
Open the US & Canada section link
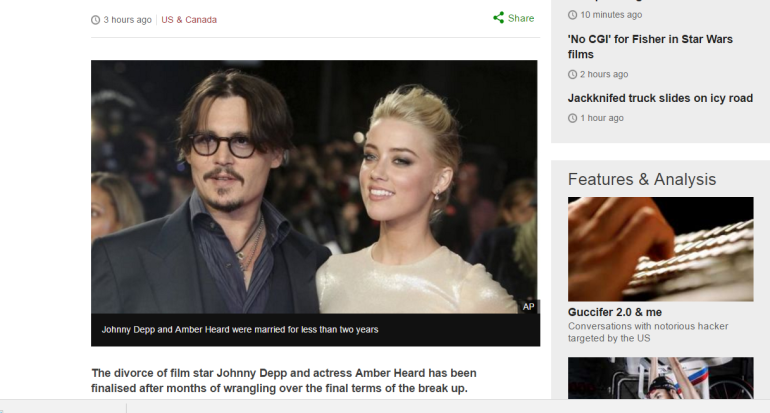(x=189, y=20)
